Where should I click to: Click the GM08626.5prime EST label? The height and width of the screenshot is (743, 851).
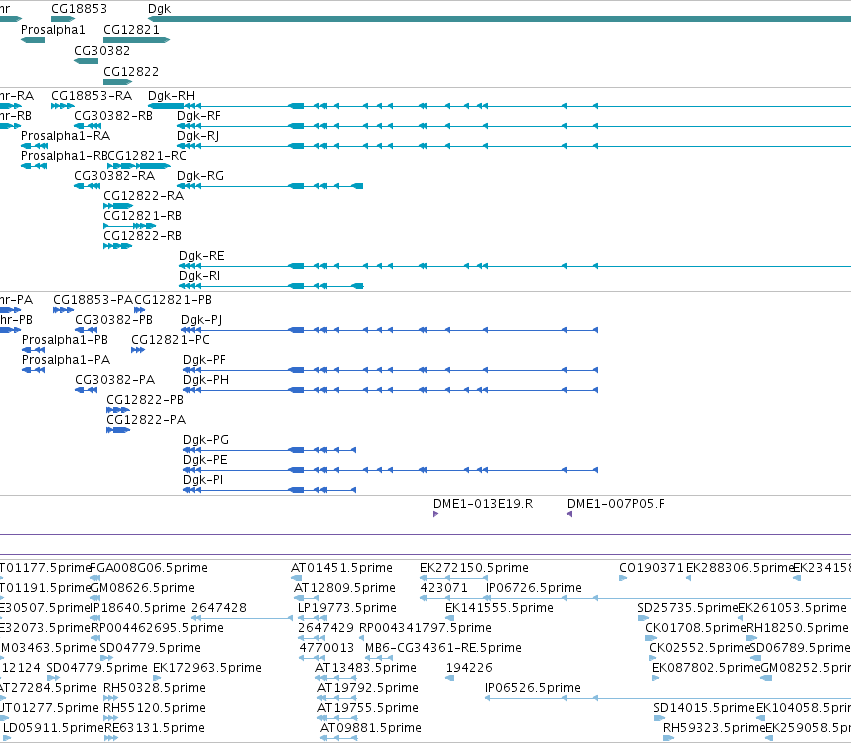(x=142, y=588)
